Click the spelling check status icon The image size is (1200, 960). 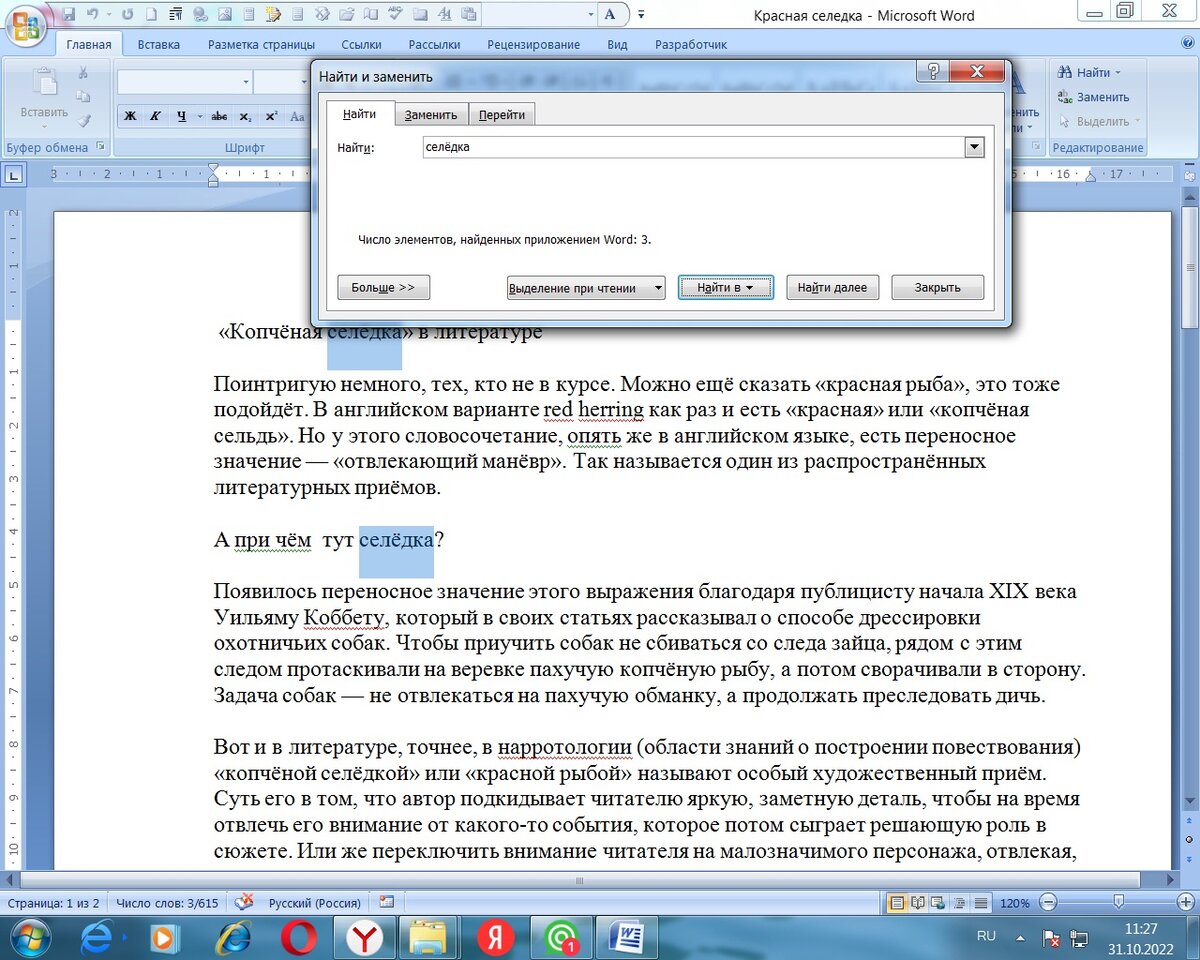(x=245, y=903)
